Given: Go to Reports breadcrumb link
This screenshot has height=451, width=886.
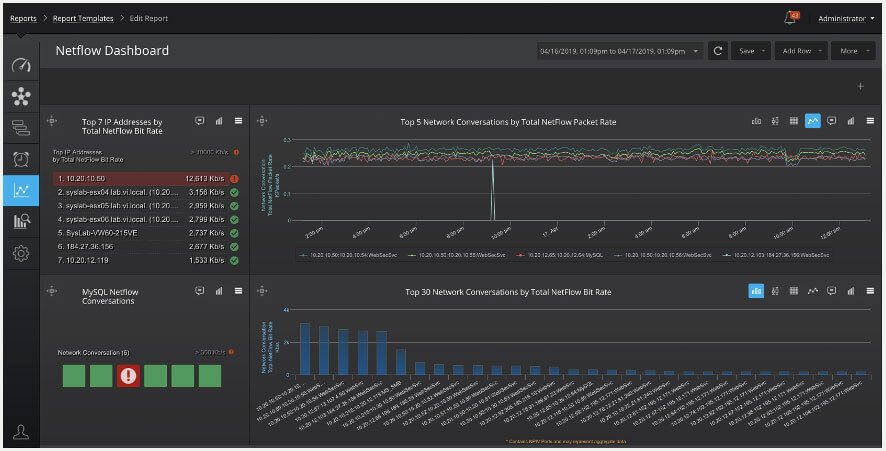Looking at the screenshot, I should coord(23,19).
